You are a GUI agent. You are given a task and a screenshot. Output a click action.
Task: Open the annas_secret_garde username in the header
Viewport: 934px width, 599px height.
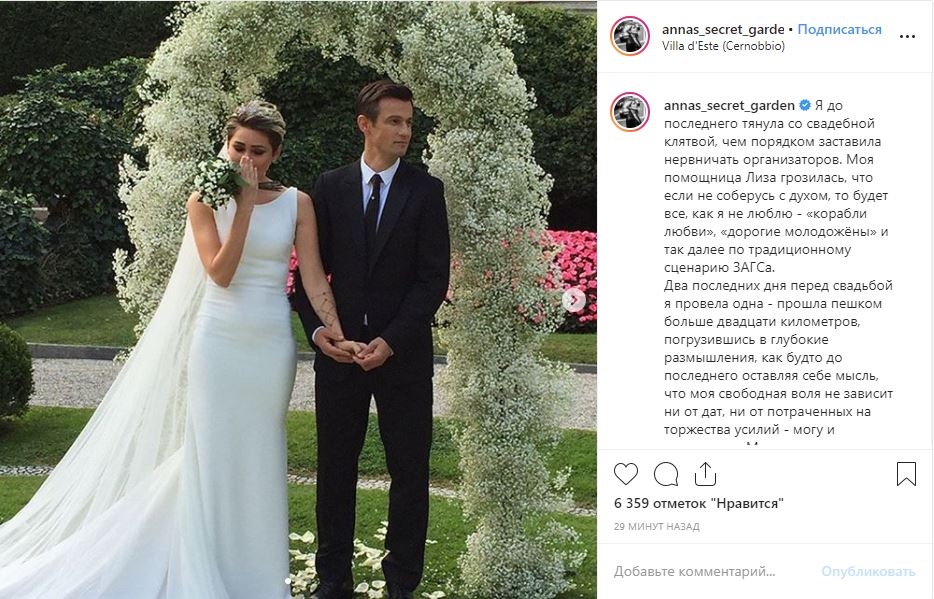(723, 29)
